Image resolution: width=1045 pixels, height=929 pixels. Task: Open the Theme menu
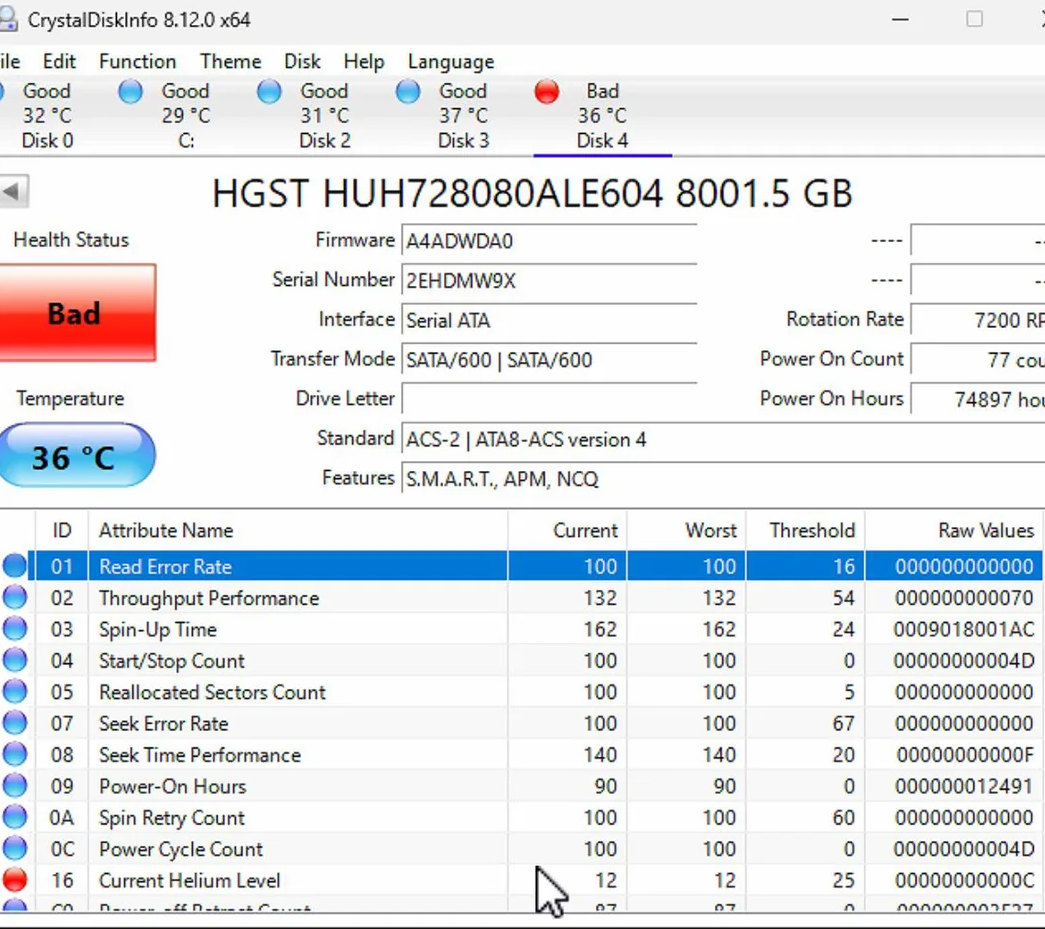(x=231, y=61)
